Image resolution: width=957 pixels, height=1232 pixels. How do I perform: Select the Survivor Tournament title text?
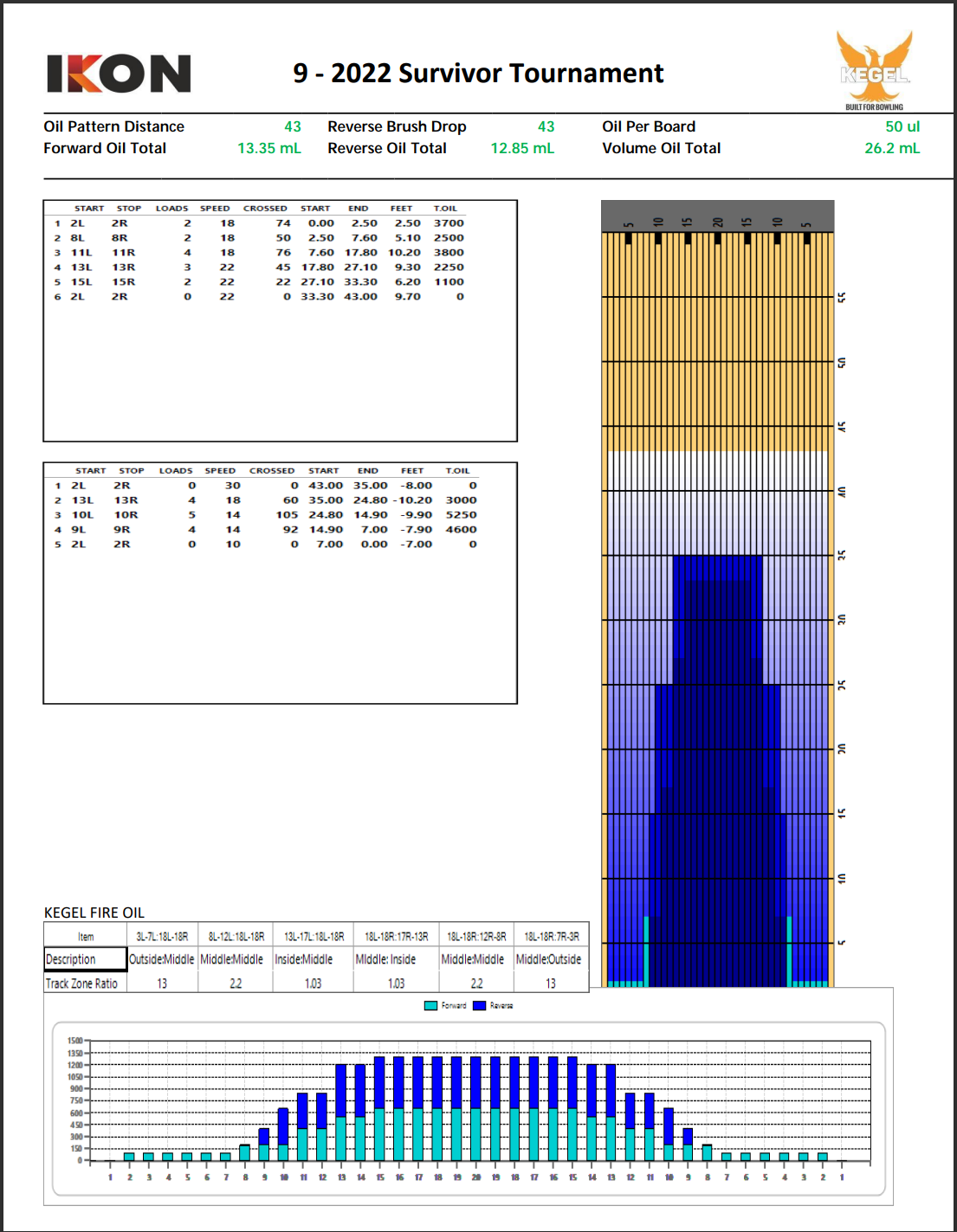[x=478, y=74]
